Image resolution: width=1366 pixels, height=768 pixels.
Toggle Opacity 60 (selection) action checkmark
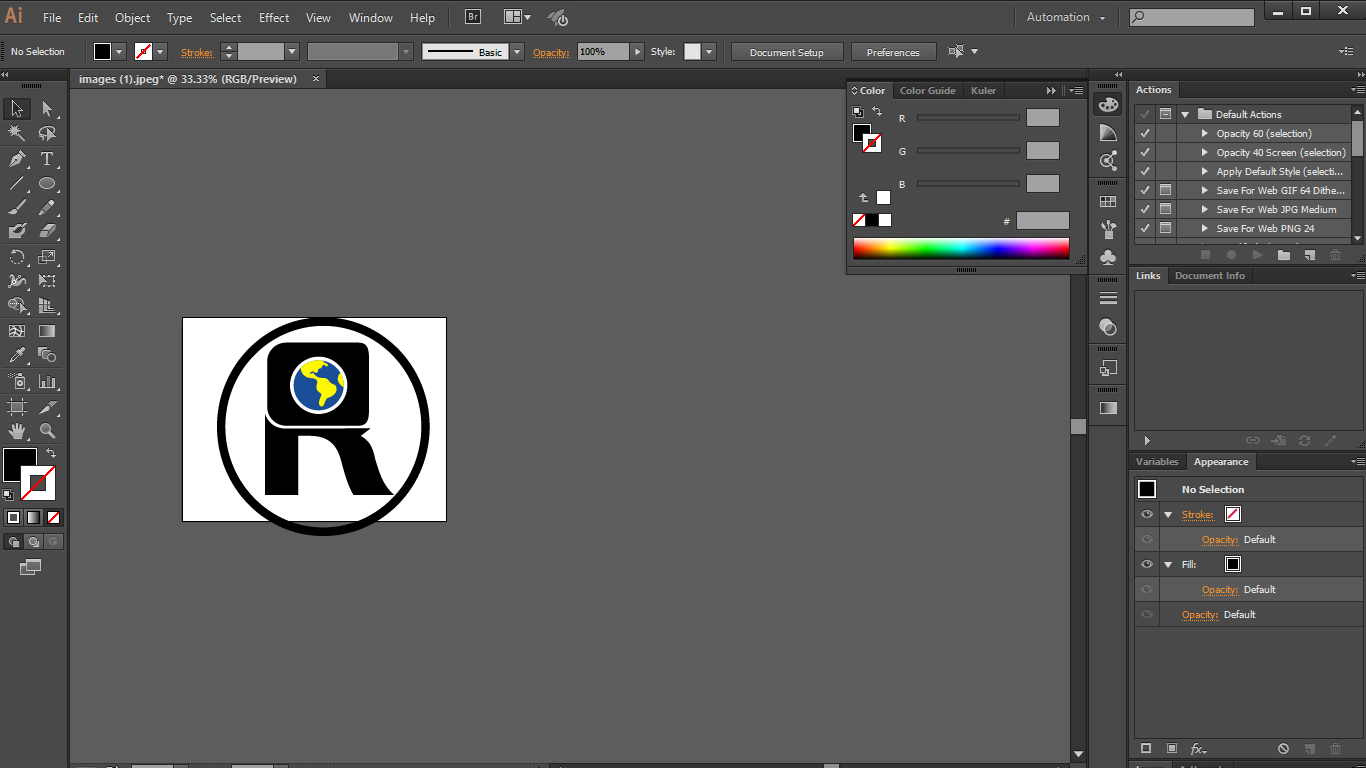(x=1145, y=133)
